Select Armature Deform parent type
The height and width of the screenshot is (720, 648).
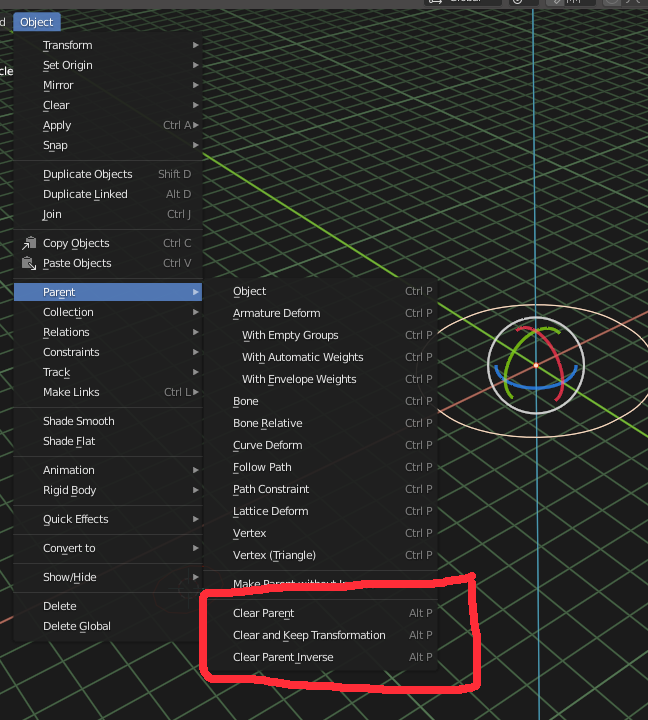point(321,313)
